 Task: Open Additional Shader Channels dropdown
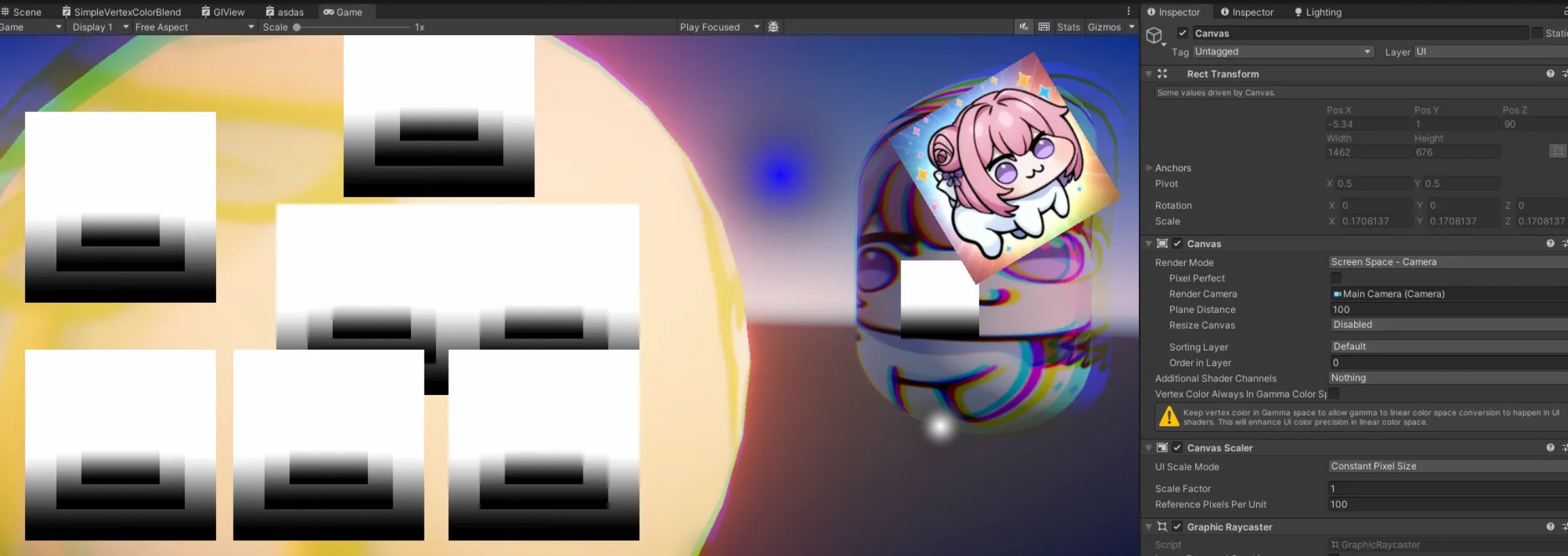tap(1448, 378)
